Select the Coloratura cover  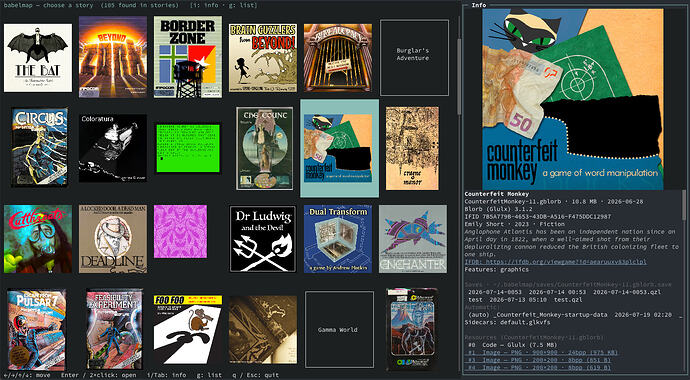[x=113, y=148]
